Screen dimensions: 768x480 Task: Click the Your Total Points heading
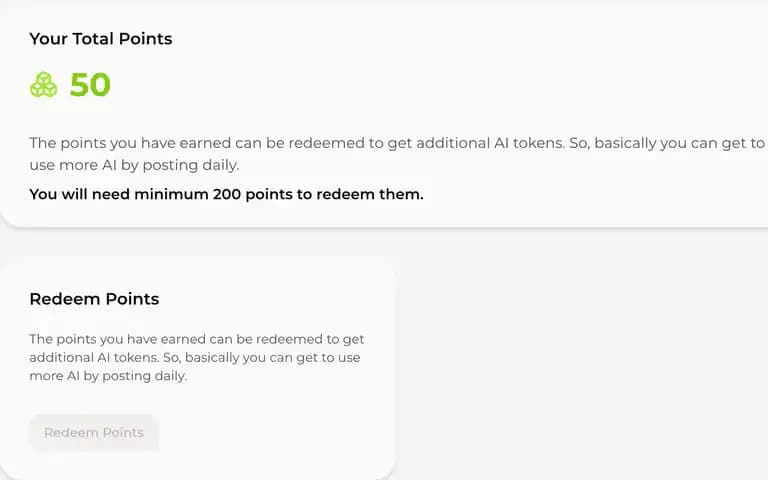(101, 39)
